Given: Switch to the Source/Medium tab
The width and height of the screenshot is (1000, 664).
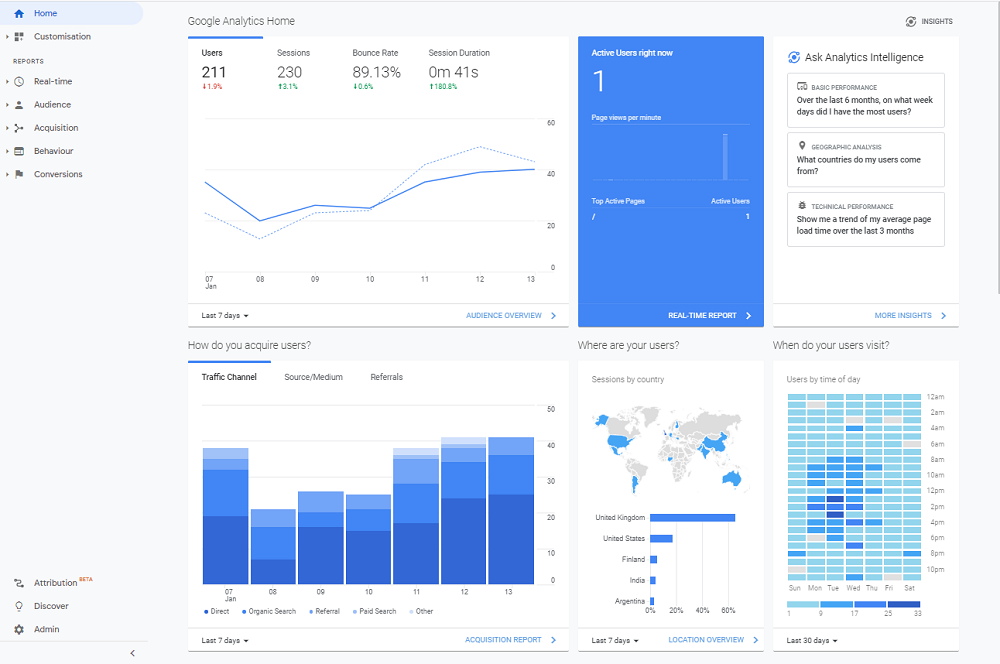Looking at the screenshot, I should [x=313, y=377].
